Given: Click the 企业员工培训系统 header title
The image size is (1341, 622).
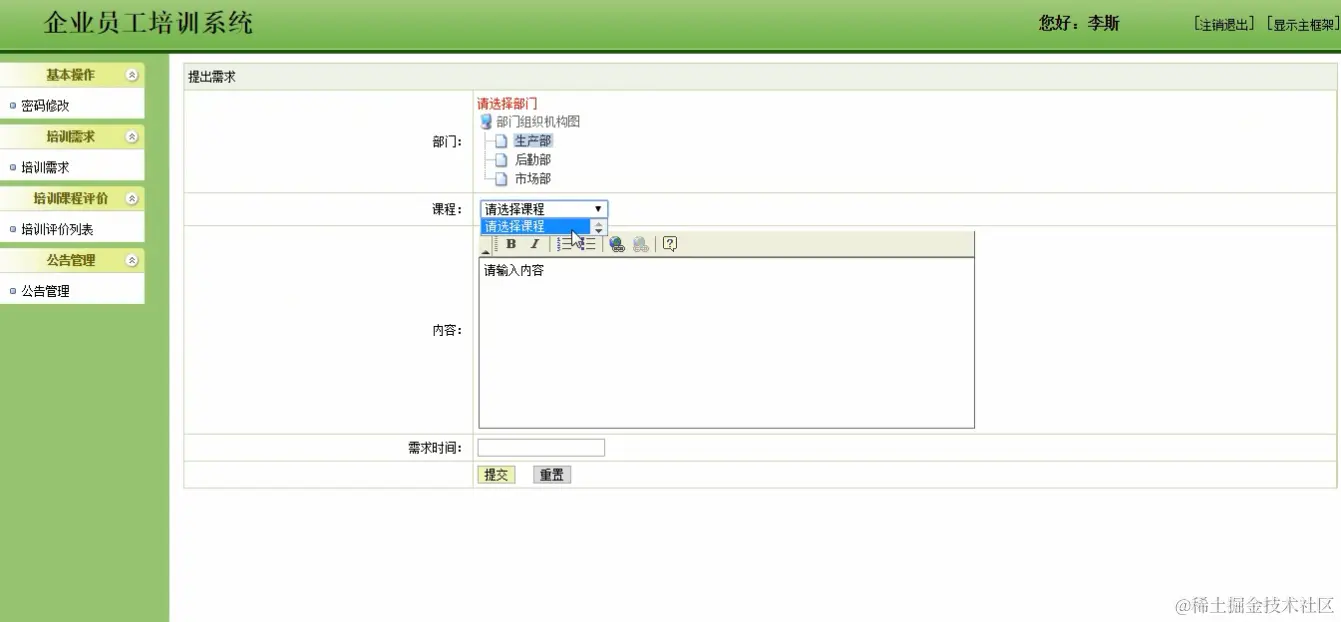Looking at the screenshot, I should click(x=148, y=24).
